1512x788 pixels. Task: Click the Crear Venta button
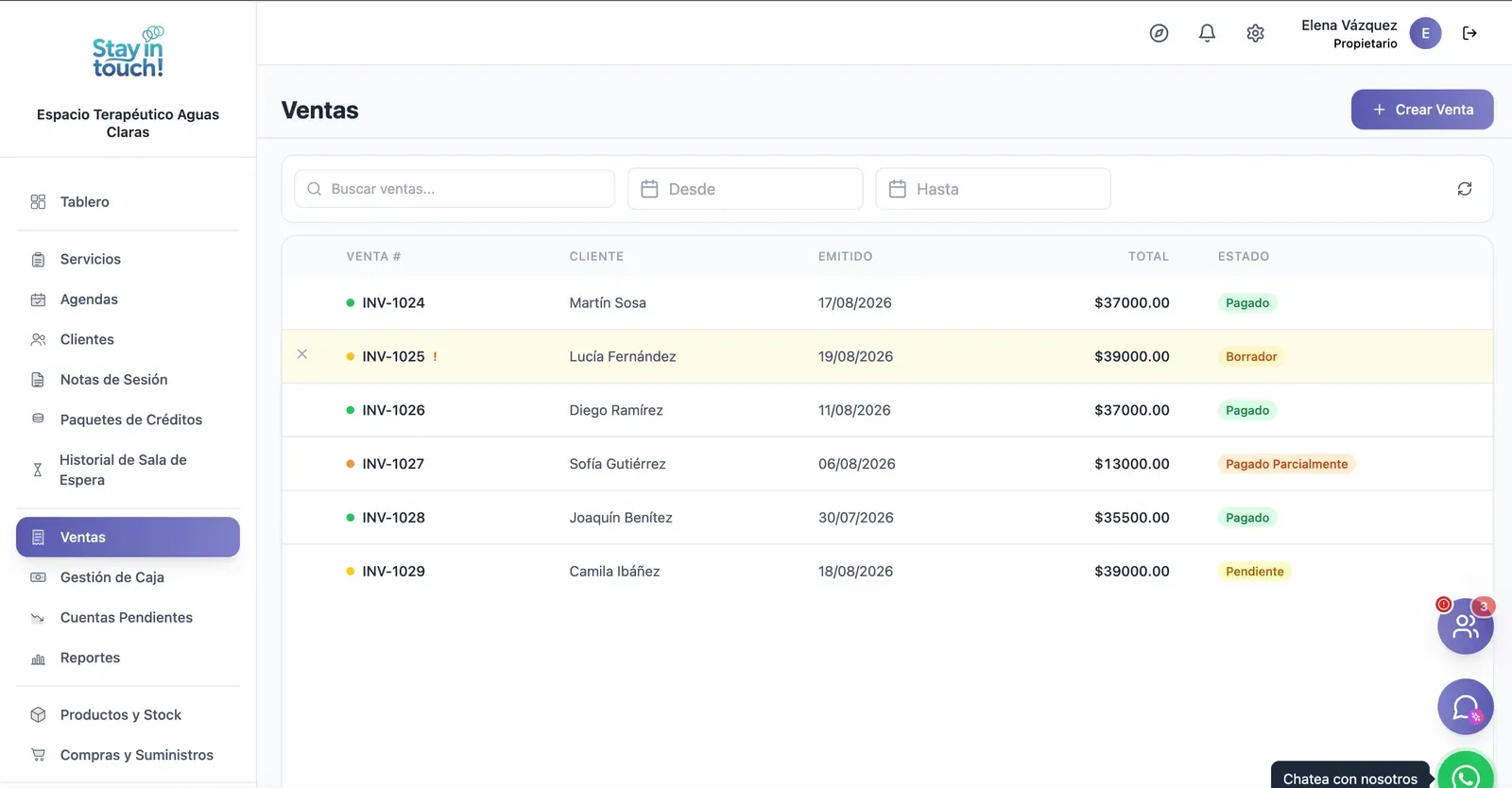pos(1422,110)
